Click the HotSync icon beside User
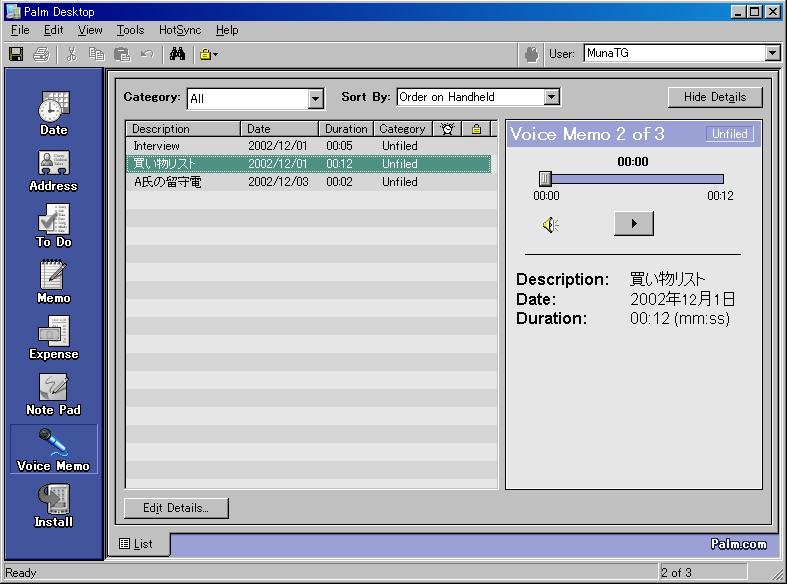The height and width of the screenshot is (584, 787). [x=532, y=54]
